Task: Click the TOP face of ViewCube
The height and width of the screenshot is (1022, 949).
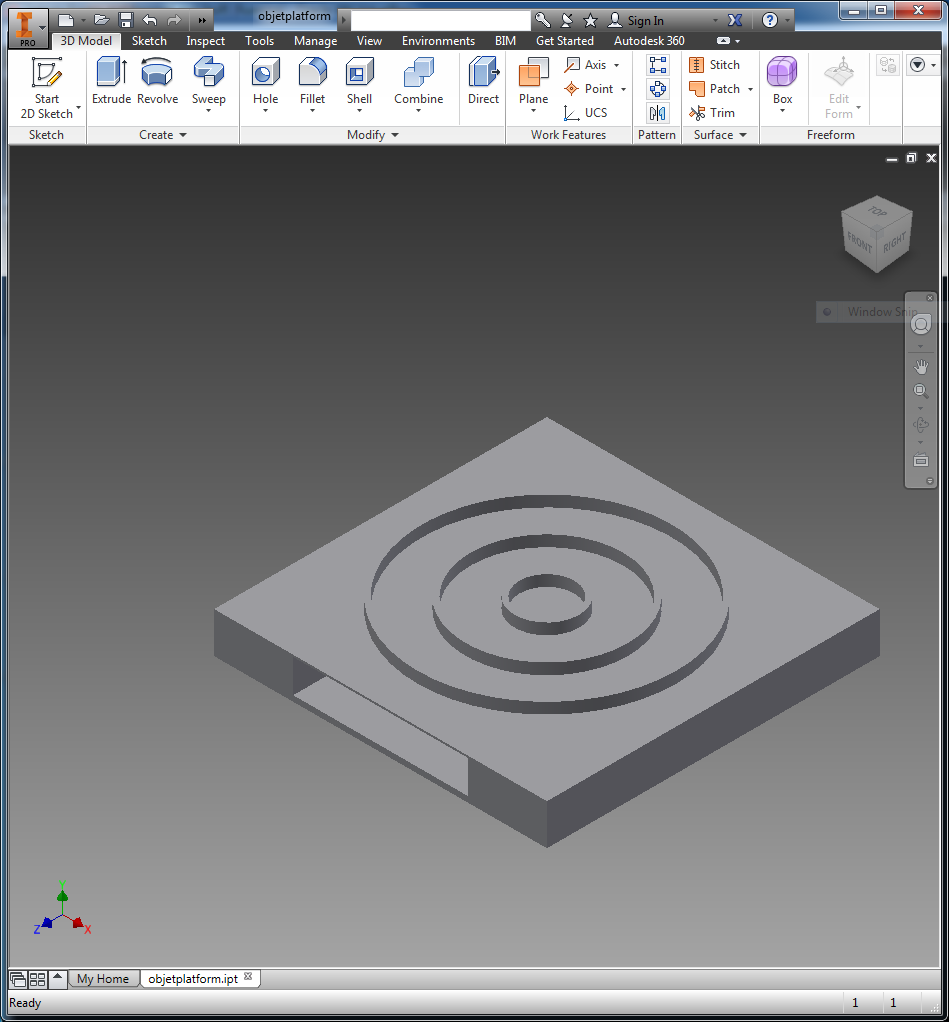Action: (877, 212)
